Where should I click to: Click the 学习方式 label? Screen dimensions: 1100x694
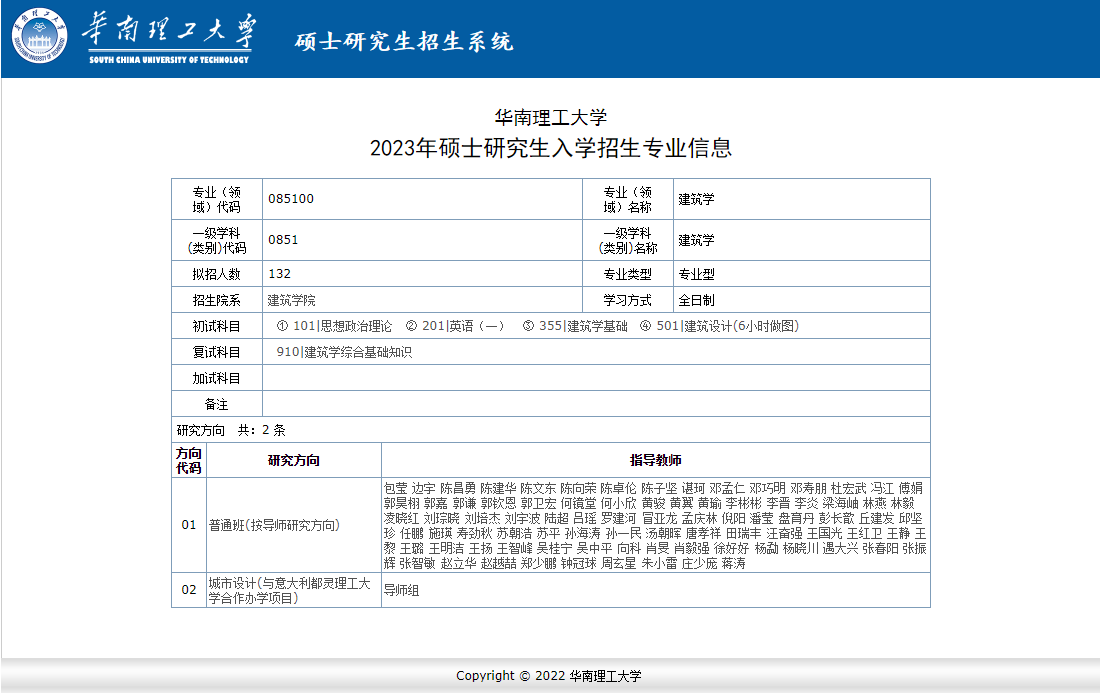628,300
